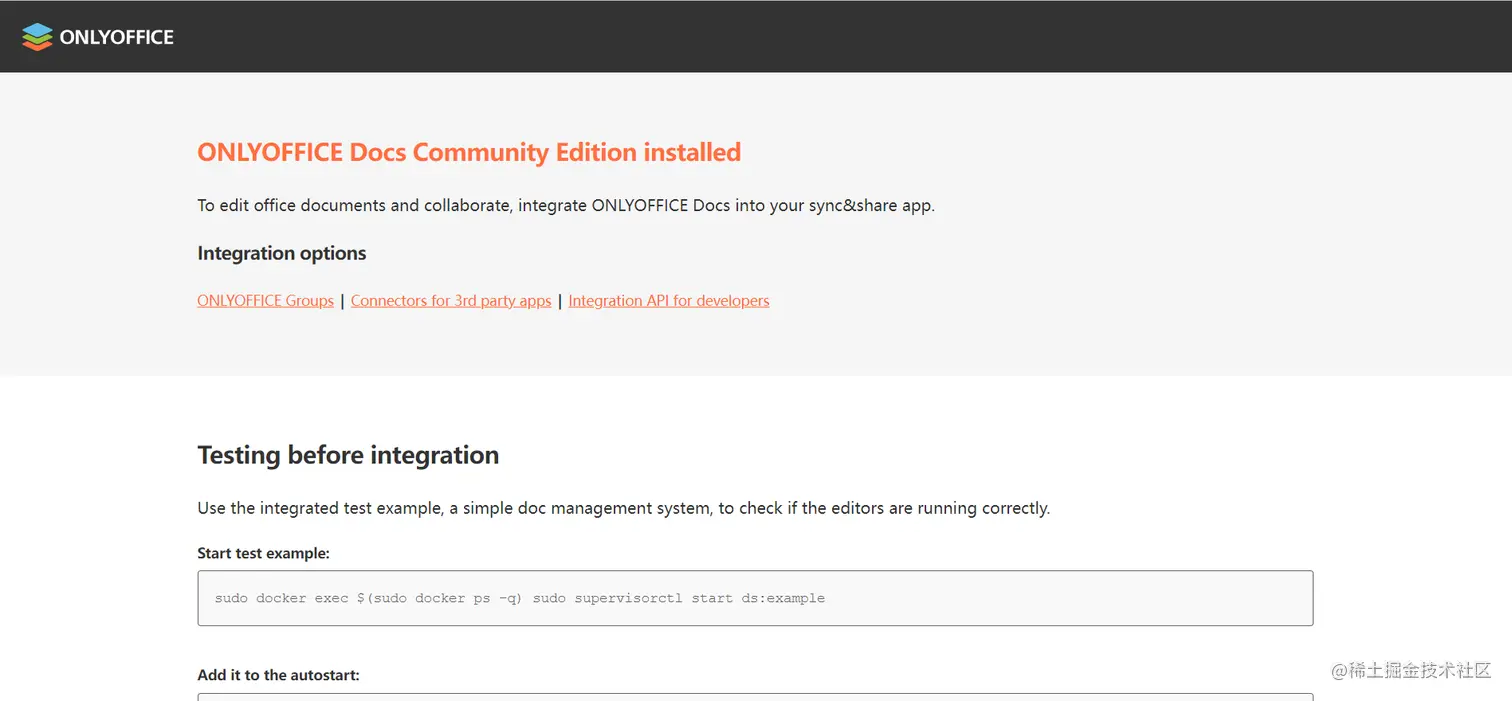Click the 'To edit office documents' paragraph
Screen dimensions: 1512x701
(566, 205)
